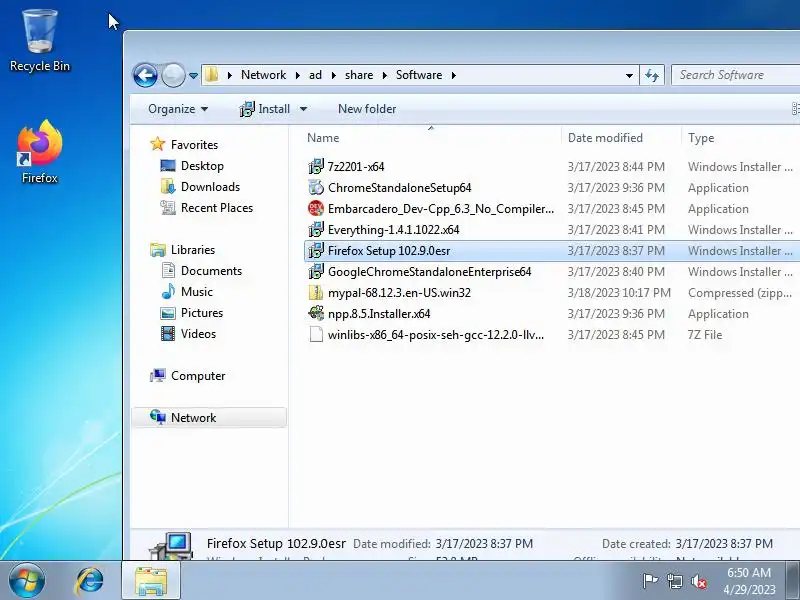This screenshot has height=600, width=800.
Task: Click Network in the address bar path
Action: (x=263, y=75)
